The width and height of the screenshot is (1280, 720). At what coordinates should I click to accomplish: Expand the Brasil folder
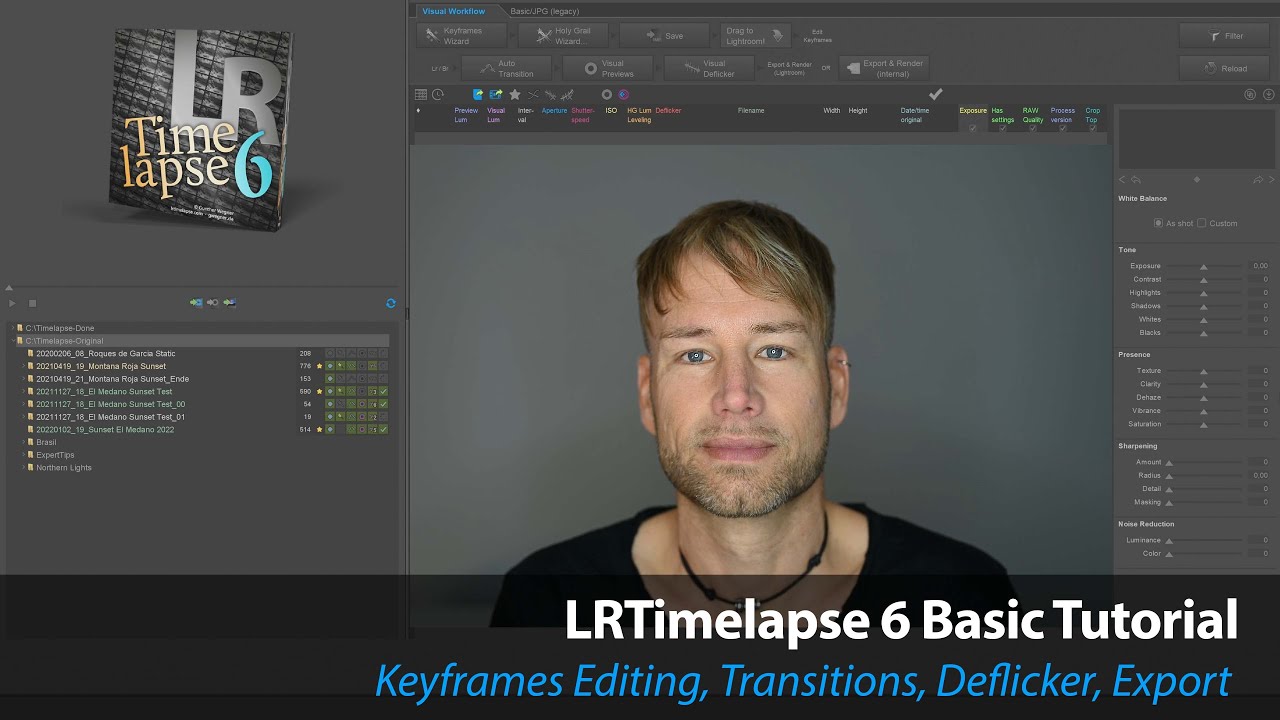pos(23,442)
